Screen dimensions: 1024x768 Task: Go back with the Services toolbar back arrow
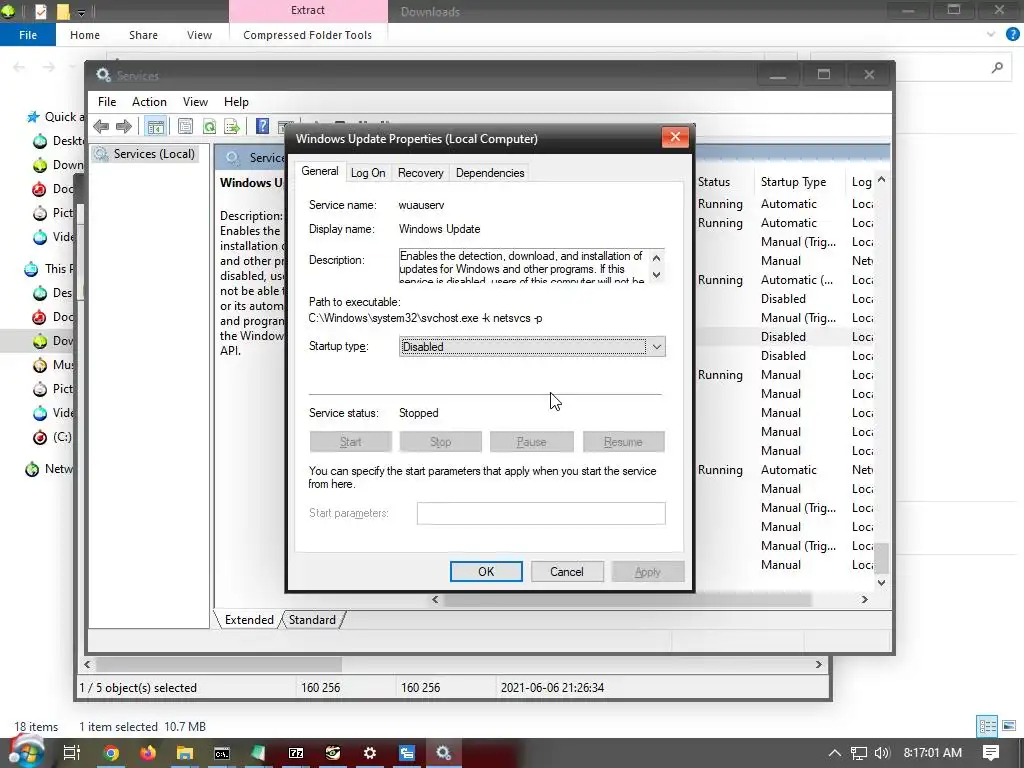101,126
